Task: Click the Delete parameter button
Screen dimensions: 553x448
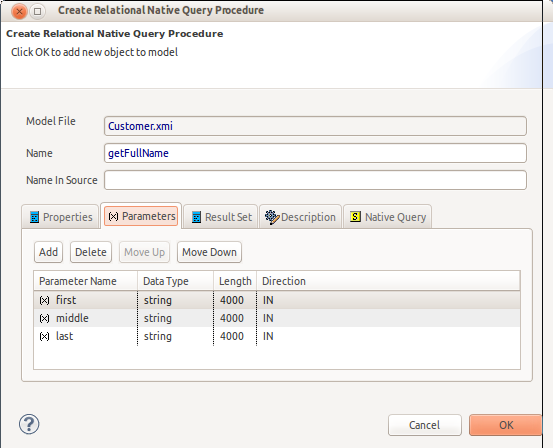Action: point(91,252)
